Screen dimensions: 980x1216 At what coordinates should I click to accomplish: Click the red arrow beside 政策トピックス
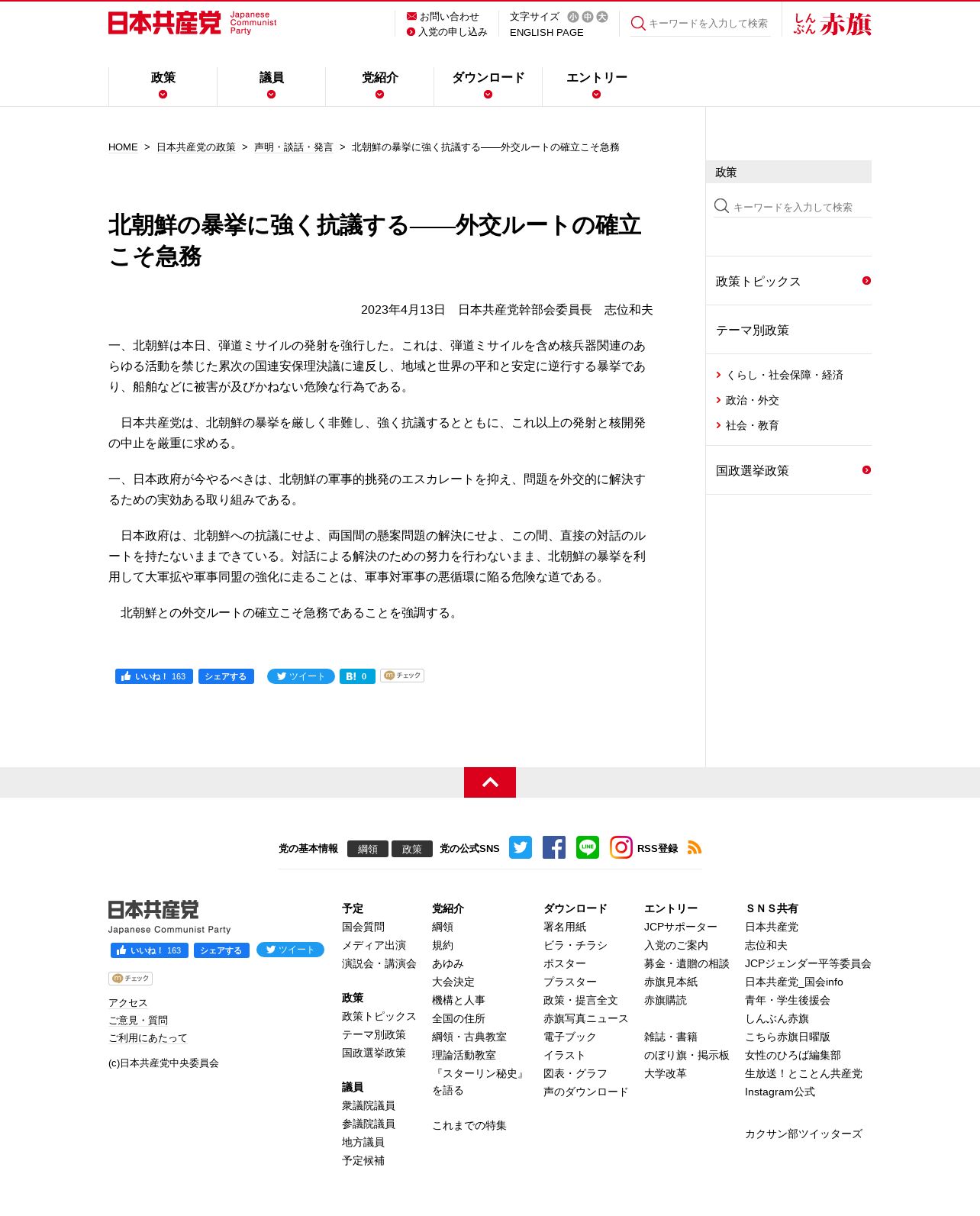866,281
